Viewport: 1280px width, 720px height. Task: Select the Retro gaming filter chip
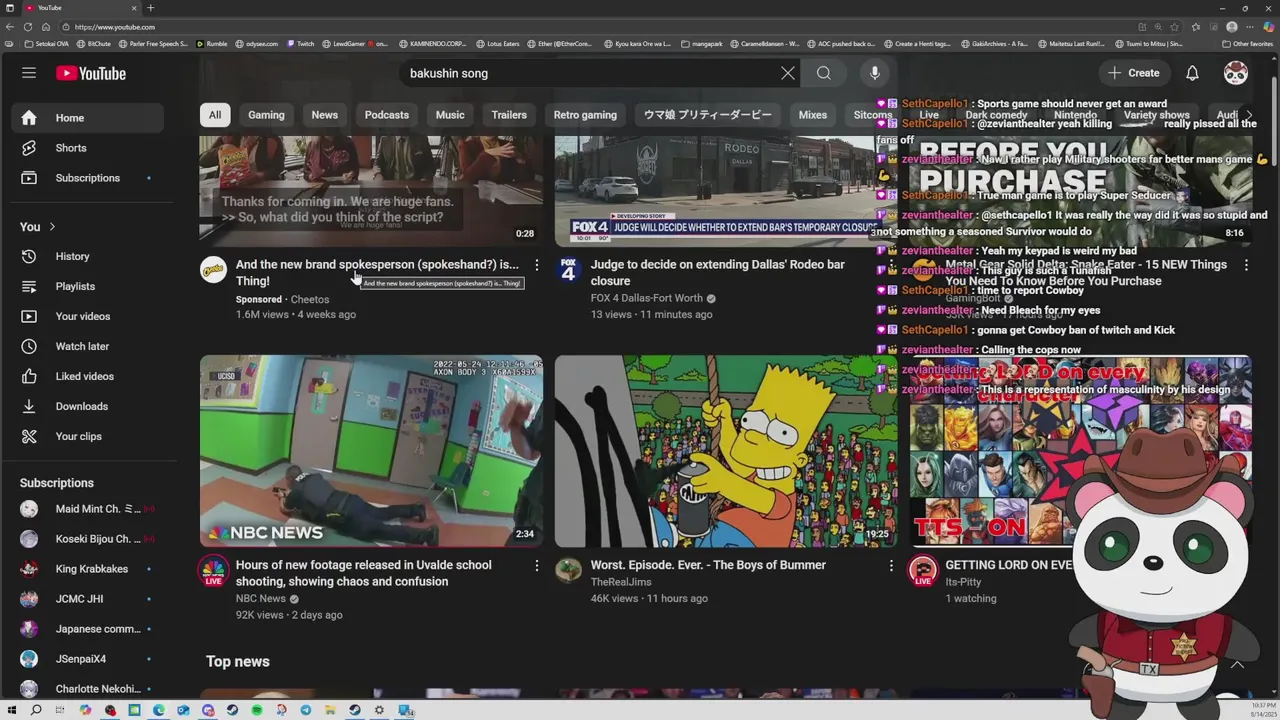(585, 115)
